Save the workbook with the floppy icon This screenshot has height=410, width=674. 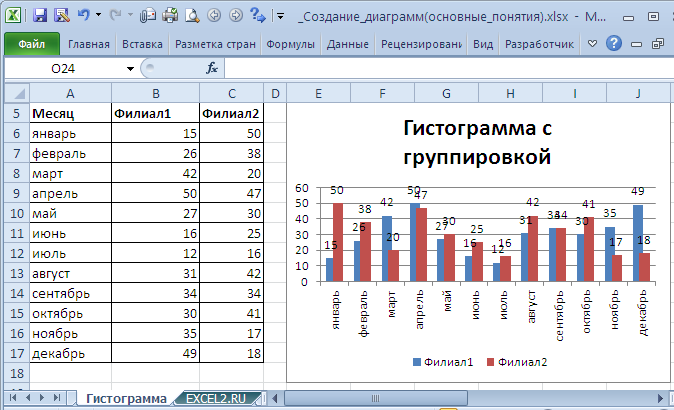tap(40, 15)
